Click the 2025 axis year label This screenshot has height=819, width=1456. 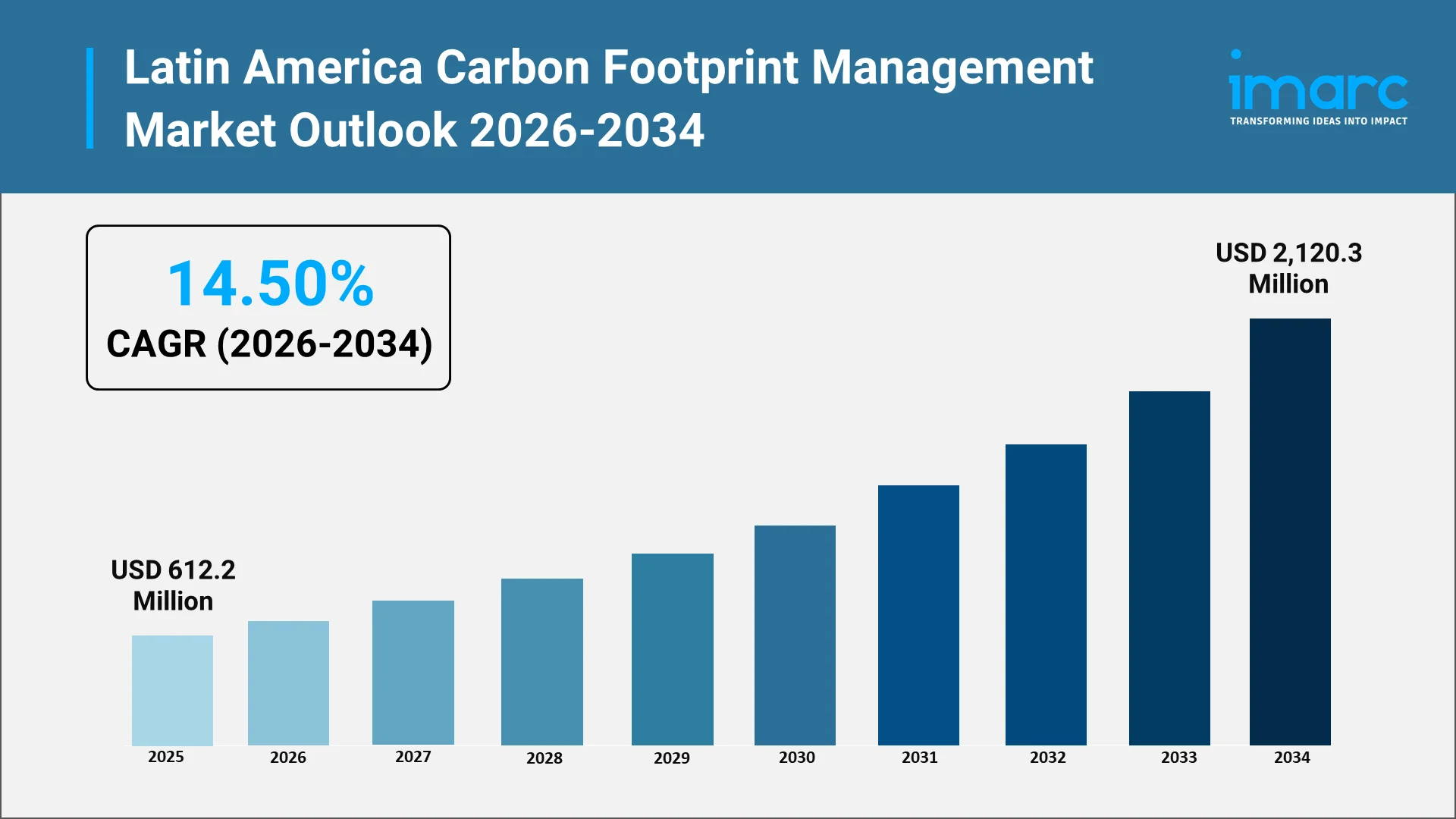tap(165, 757)
